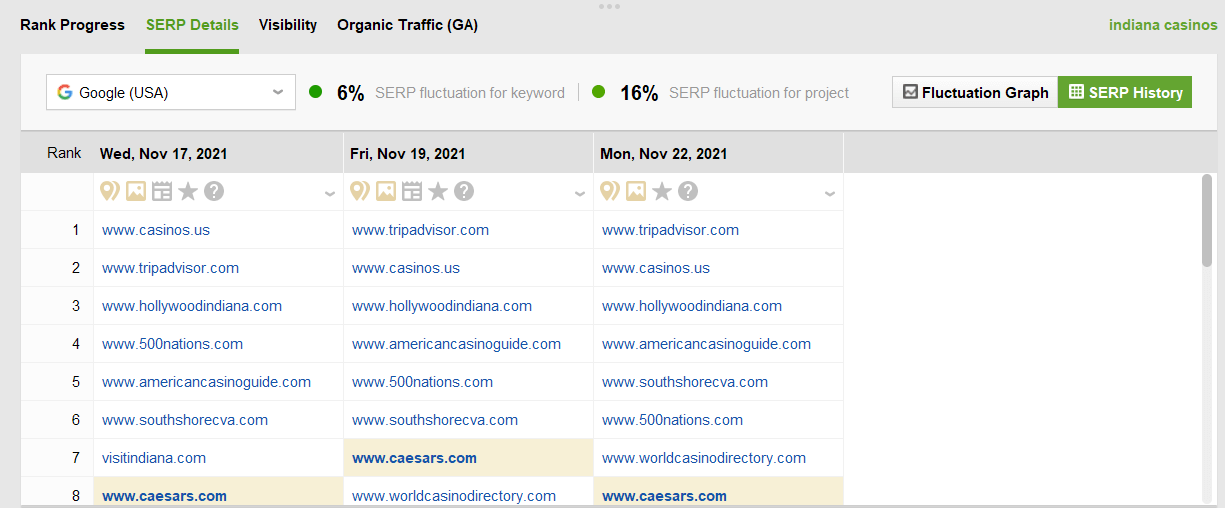Click the map pin icon under Fri, Nov 19
The width and height of the screenshot is (1225, 508).
(360, 191)
